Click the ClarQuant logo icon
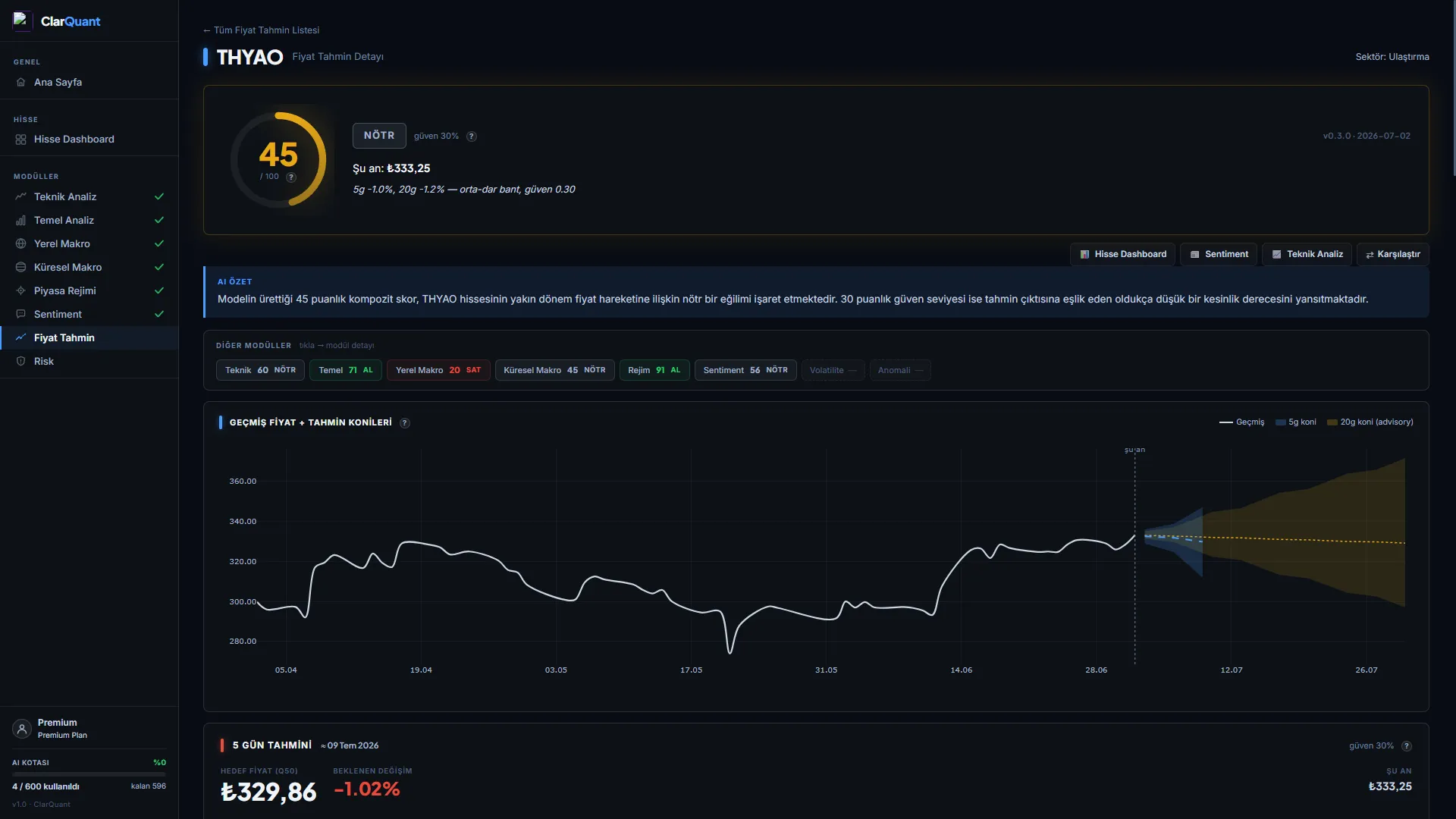This screenshot has width=1456, height=819. coord(20,20)
